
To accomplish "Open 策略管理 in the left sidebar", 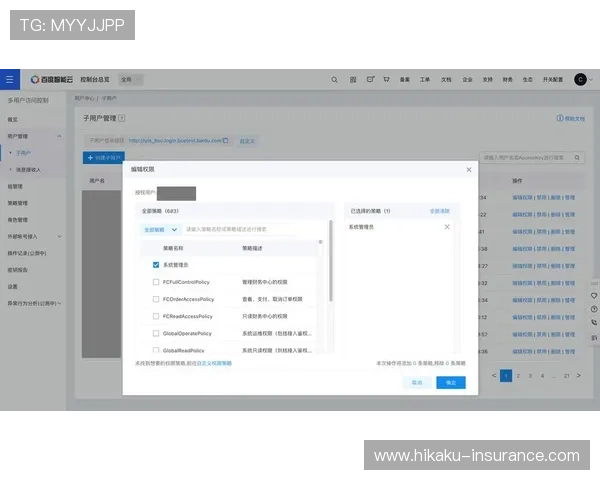I will click(18, 203).
